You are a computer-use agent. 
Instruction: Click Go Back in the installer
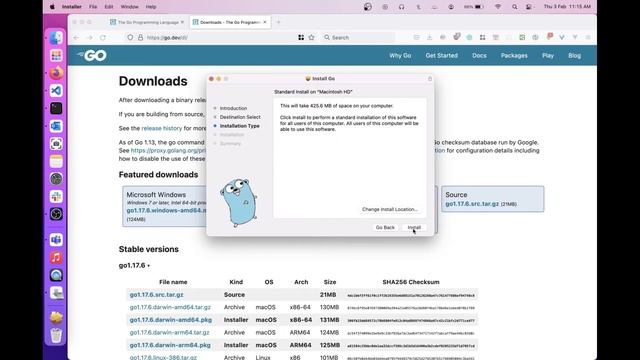(x=385, y=227)
